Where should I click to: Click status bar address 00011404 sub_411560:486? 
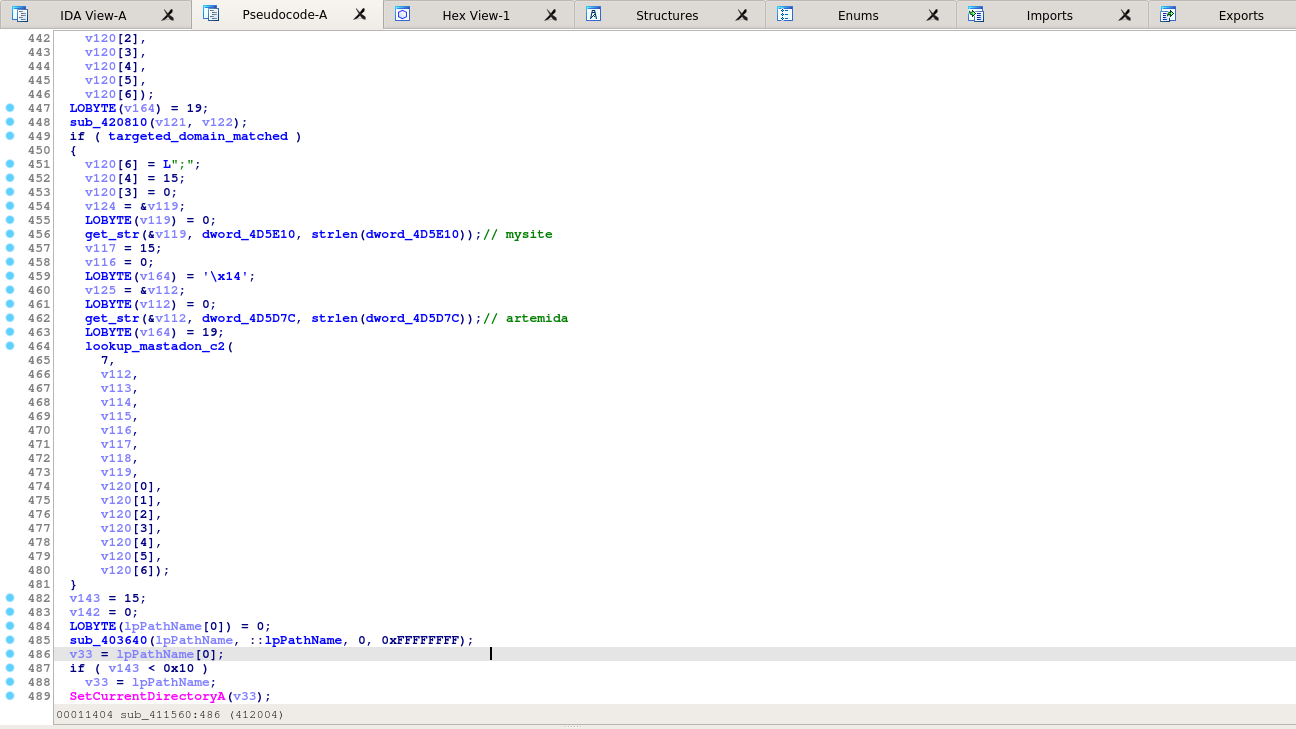(x=171, y=715)
